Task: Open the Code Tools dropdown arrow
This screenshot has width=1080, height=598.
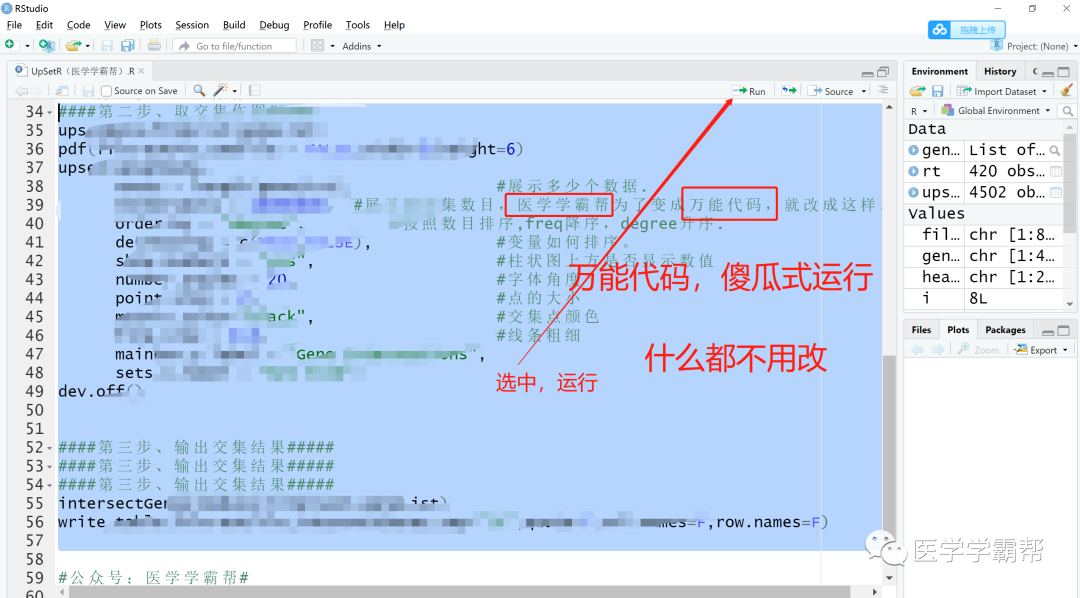Action: [235, 91]
